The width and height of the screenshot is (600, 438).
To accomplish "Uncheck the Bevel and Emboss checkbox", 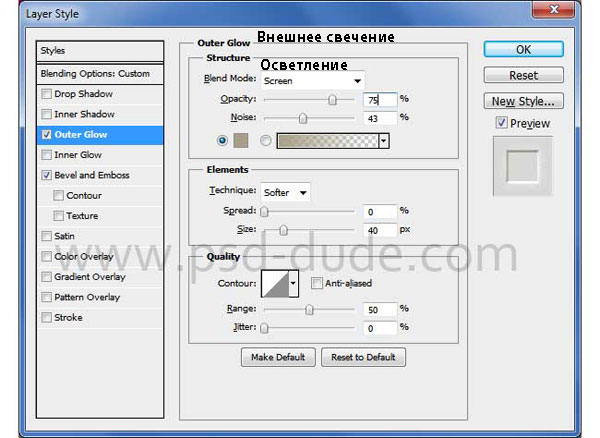I will (x=46, y=175).
